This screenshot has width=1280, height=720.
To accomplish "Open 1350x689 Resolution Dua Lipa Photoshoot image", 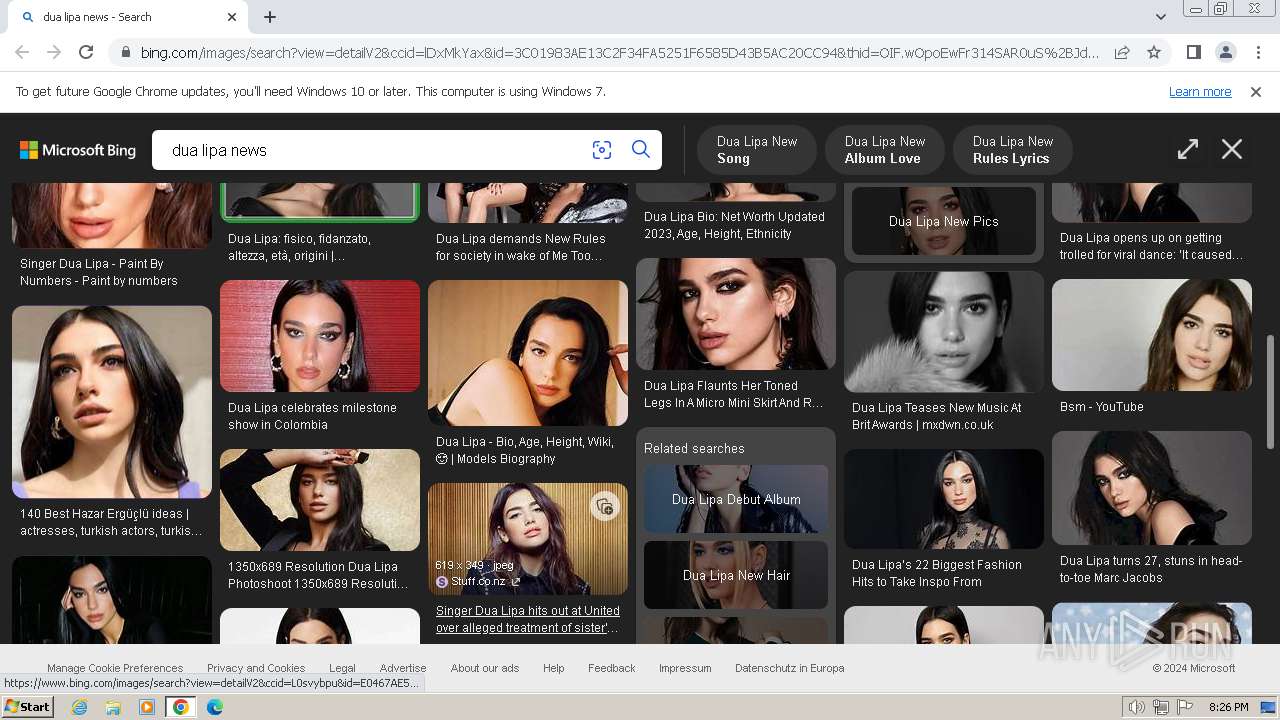I will pyautogui.click(x=320, y=500).
